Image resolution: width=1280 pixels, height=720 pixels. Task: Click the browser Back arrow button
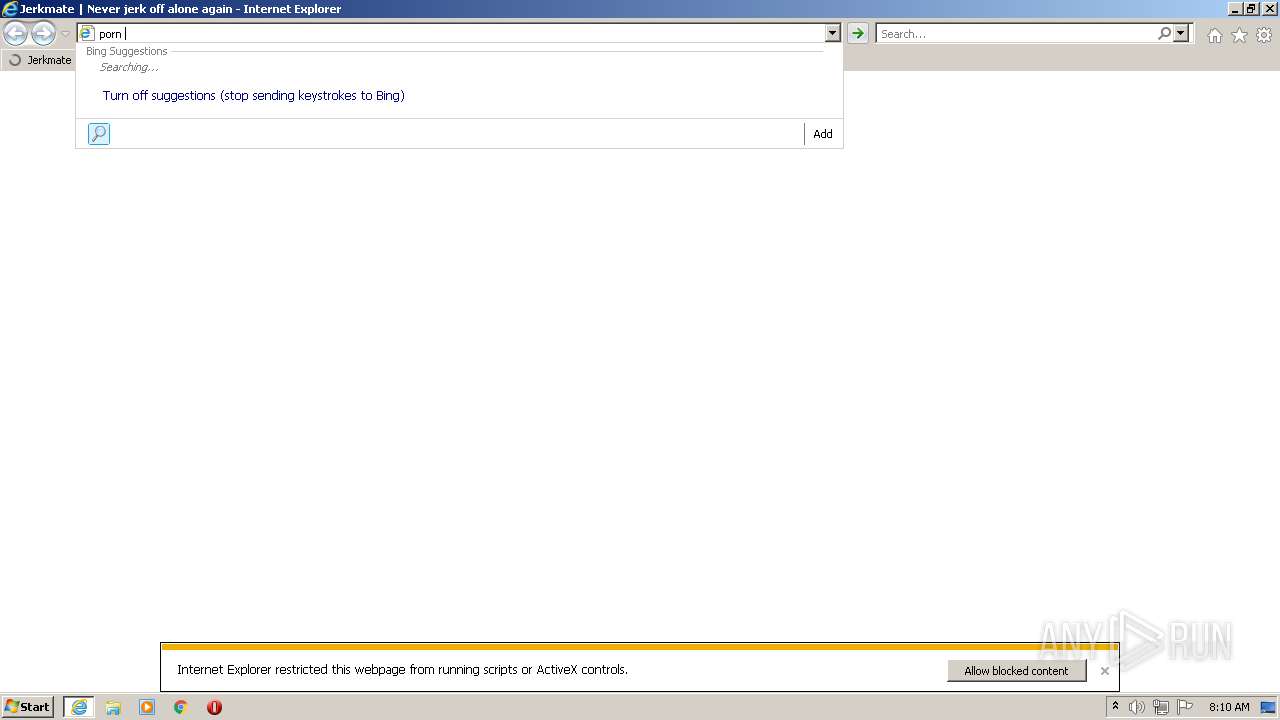[x=15, y=34]
